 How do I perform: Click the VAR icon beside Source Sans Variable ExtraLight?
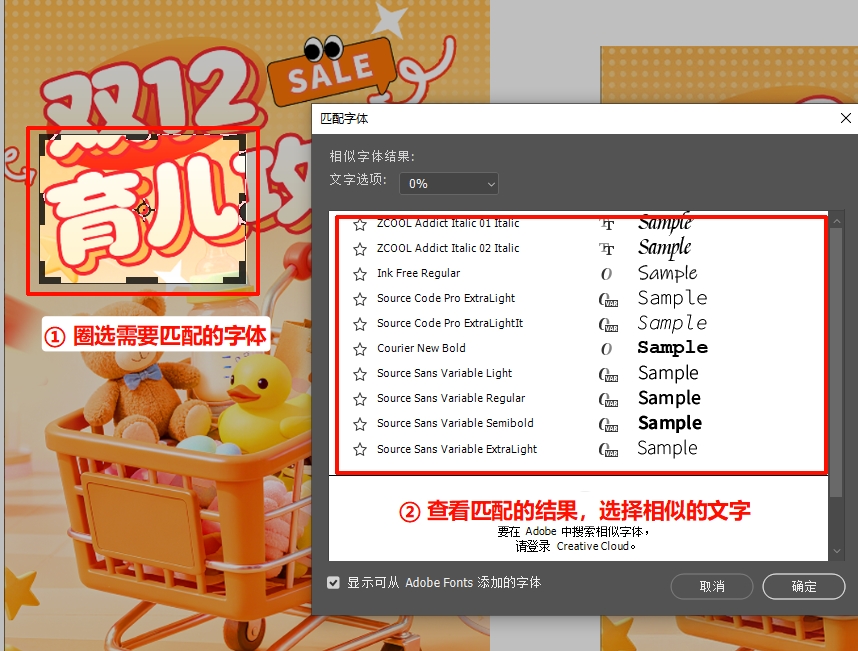tap(607, 448)
